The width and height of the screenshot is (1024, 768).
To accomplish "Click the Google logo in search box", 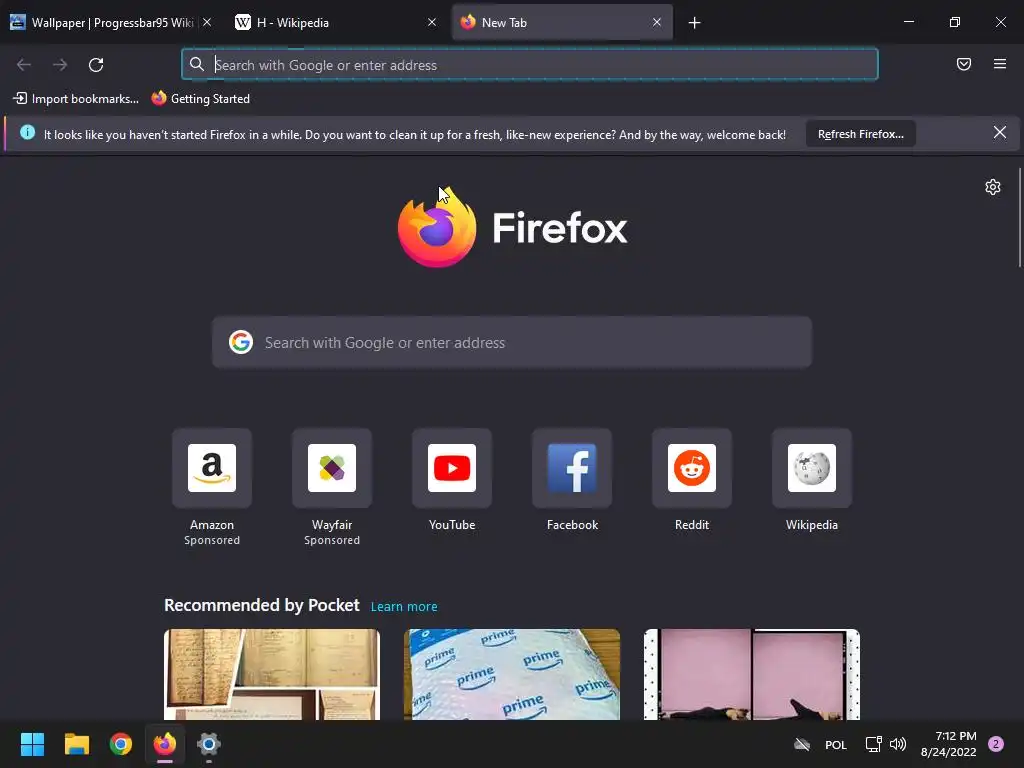I will click(x=241, y=342).
